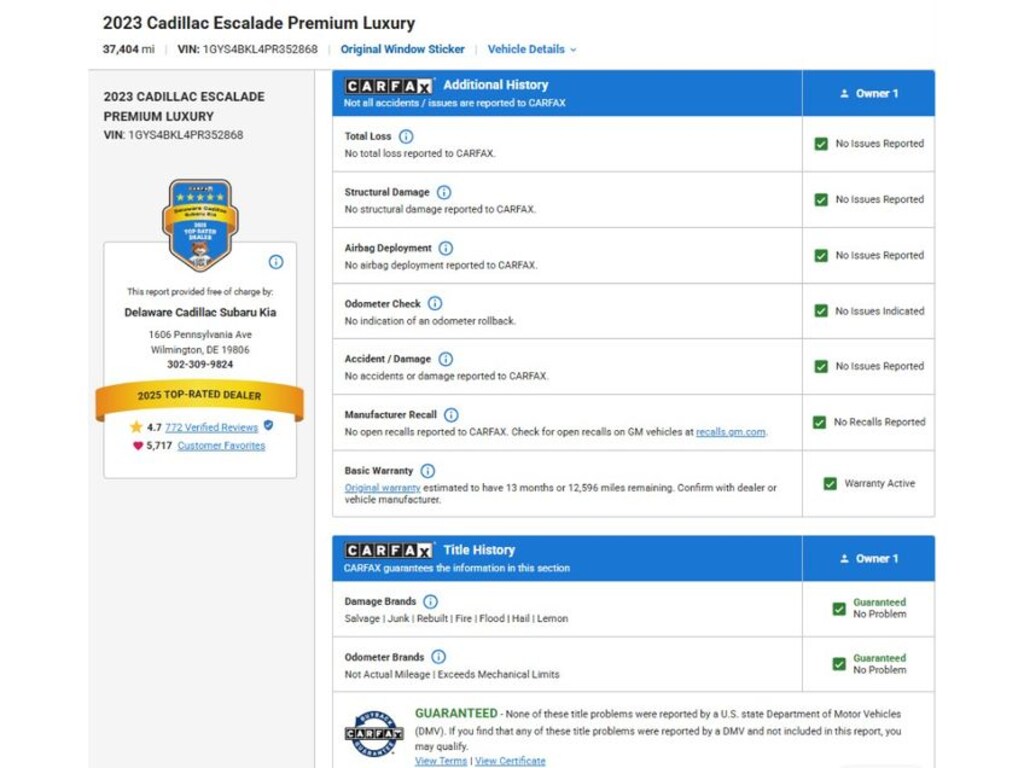The image size is (1024, 768).
Task: Select Owner 1 tab in Additional History
Action: point(869,93)
